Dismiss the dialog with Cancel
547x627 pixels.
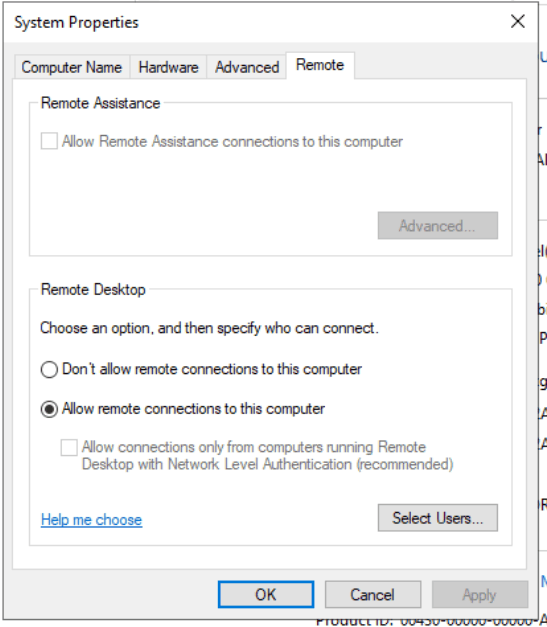click(x=373, y=595)
